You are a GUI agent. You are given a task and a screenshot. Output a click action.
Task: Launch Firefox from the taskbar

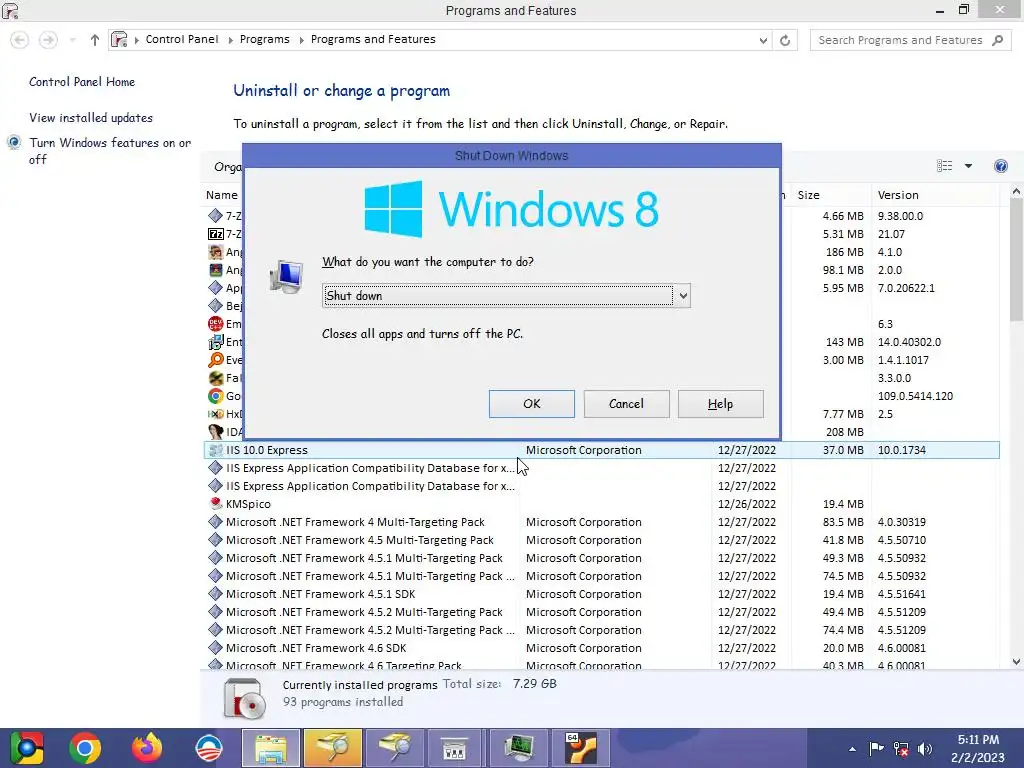pyautogui.click(x=147, y=748)
